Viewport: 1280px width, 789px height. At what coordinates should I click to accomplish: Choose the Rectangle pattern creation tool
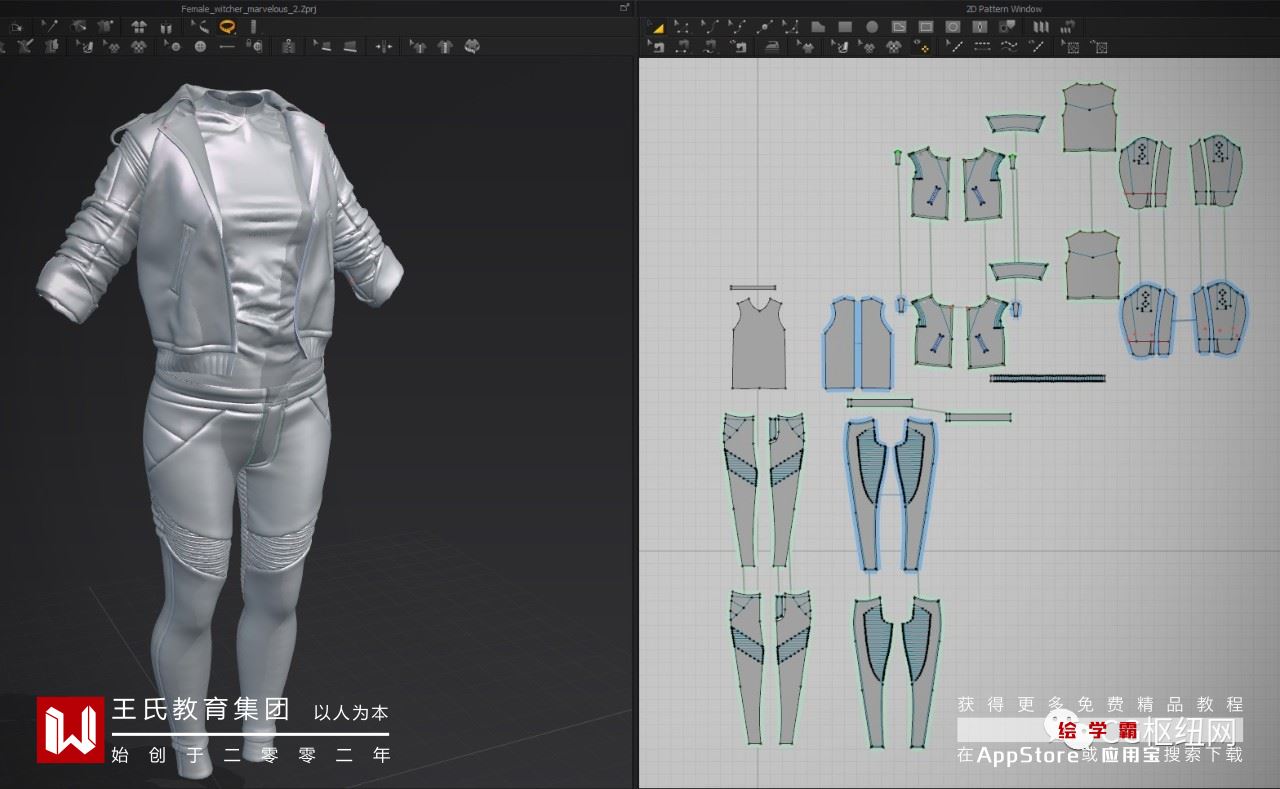[846, 27]
